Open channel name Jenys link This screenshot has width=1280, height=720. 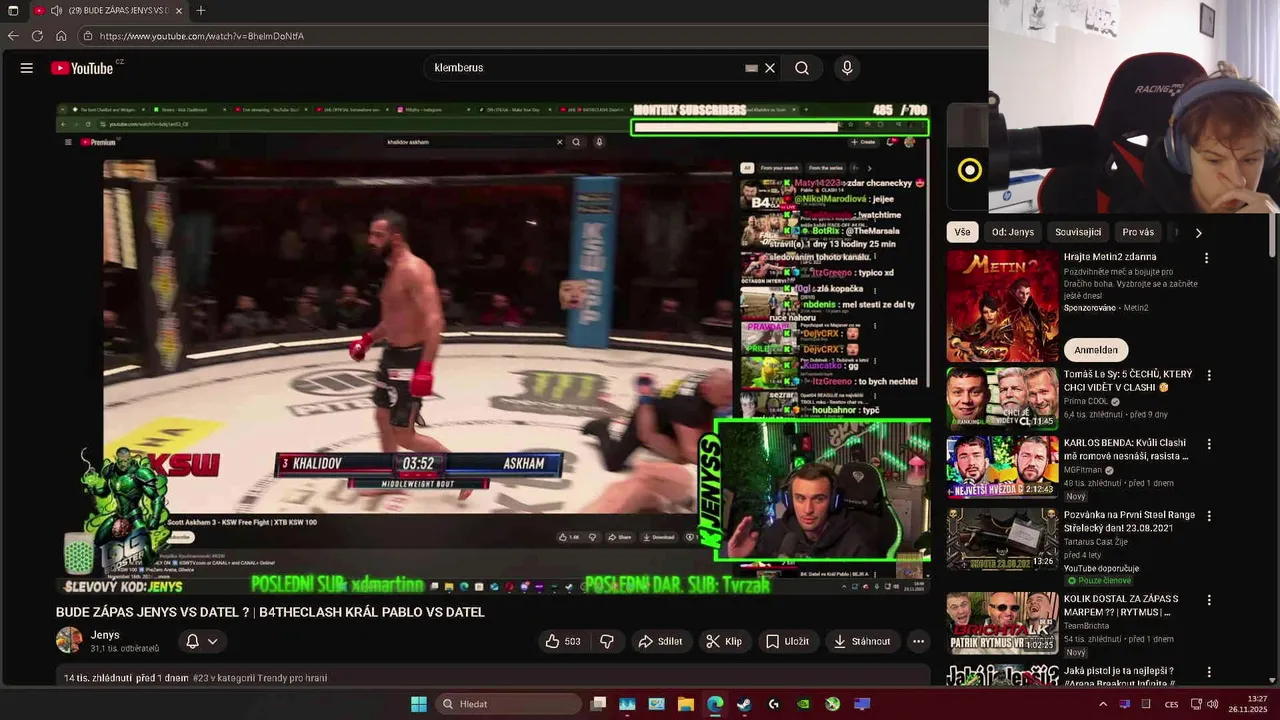(105, 635)
